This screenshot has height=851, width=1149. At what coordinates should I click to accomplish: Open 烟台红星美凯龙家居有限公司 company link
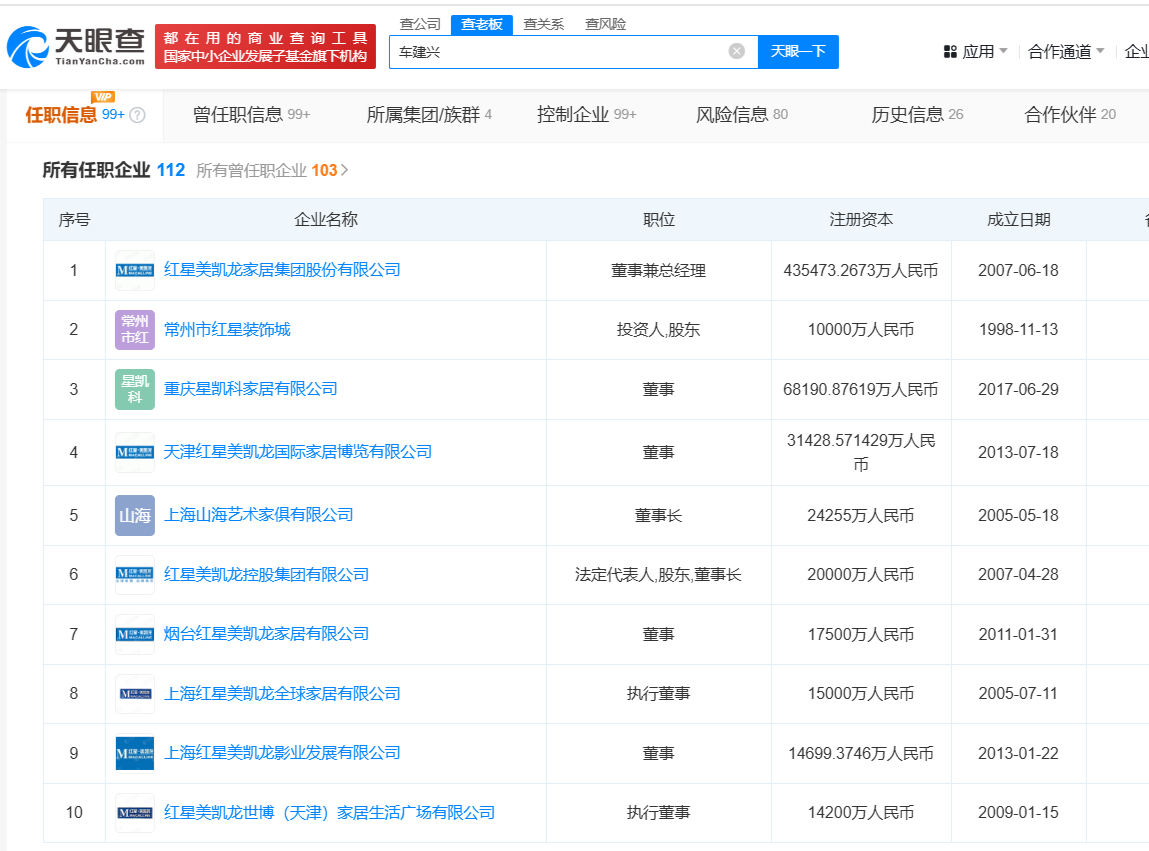pyautogui.click(x=266, y=634)
